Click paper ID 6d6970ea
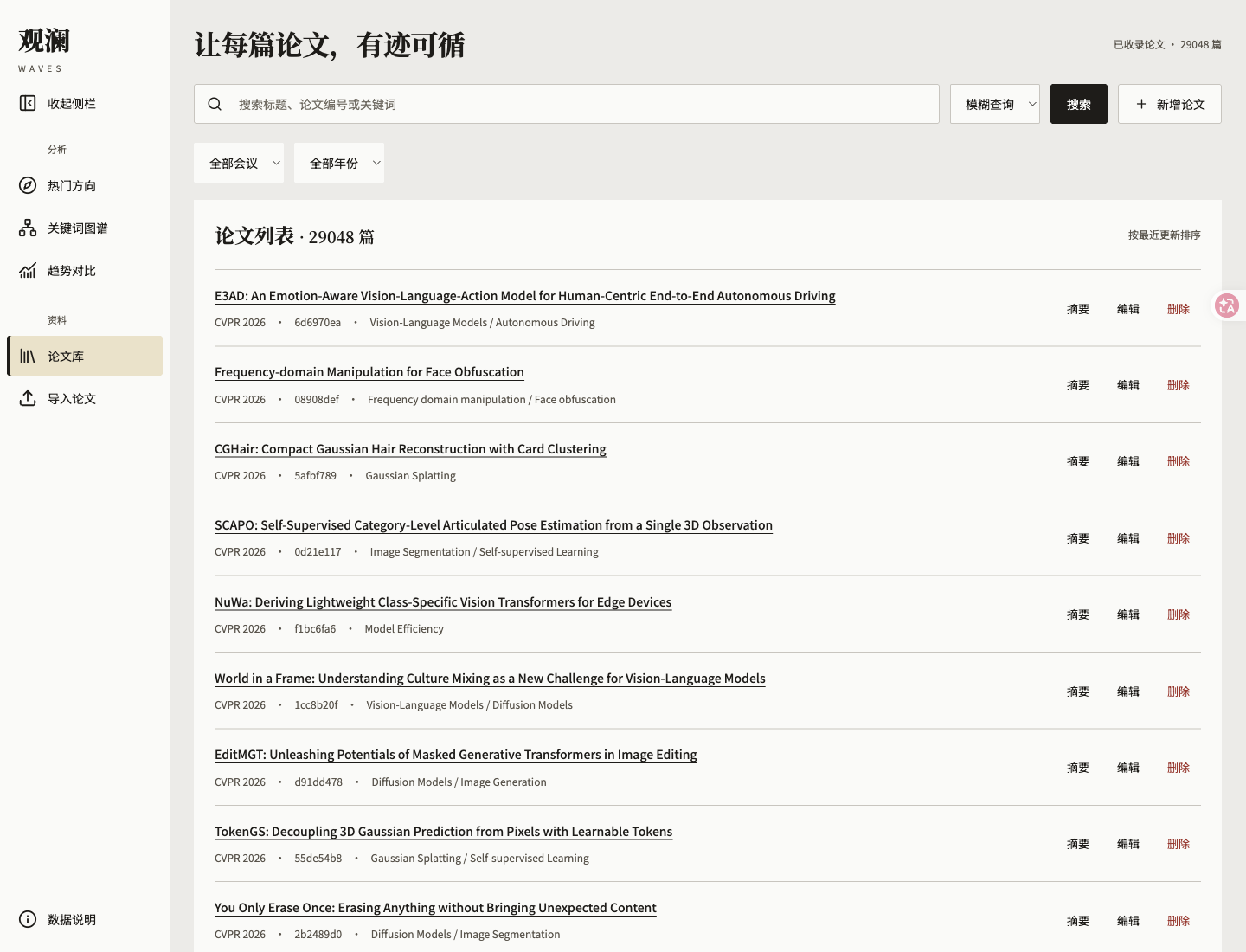This screenshot has width=1246, height=952. pos(318,323)
